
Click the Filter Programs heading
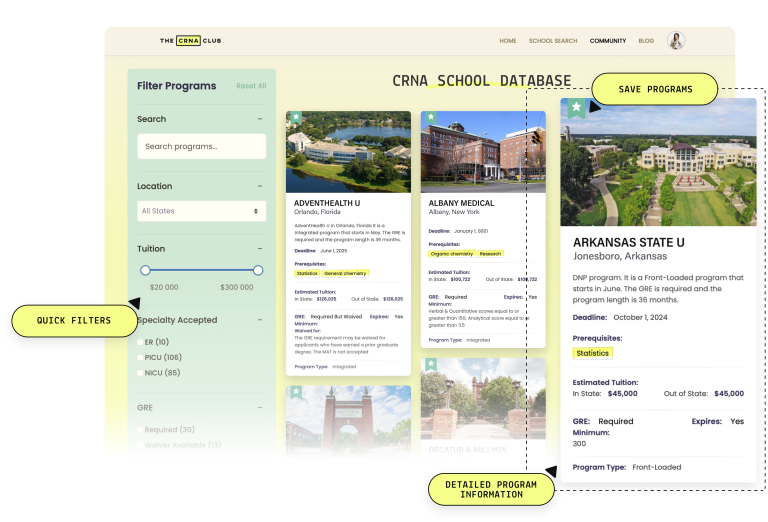(x=176, y=86)
